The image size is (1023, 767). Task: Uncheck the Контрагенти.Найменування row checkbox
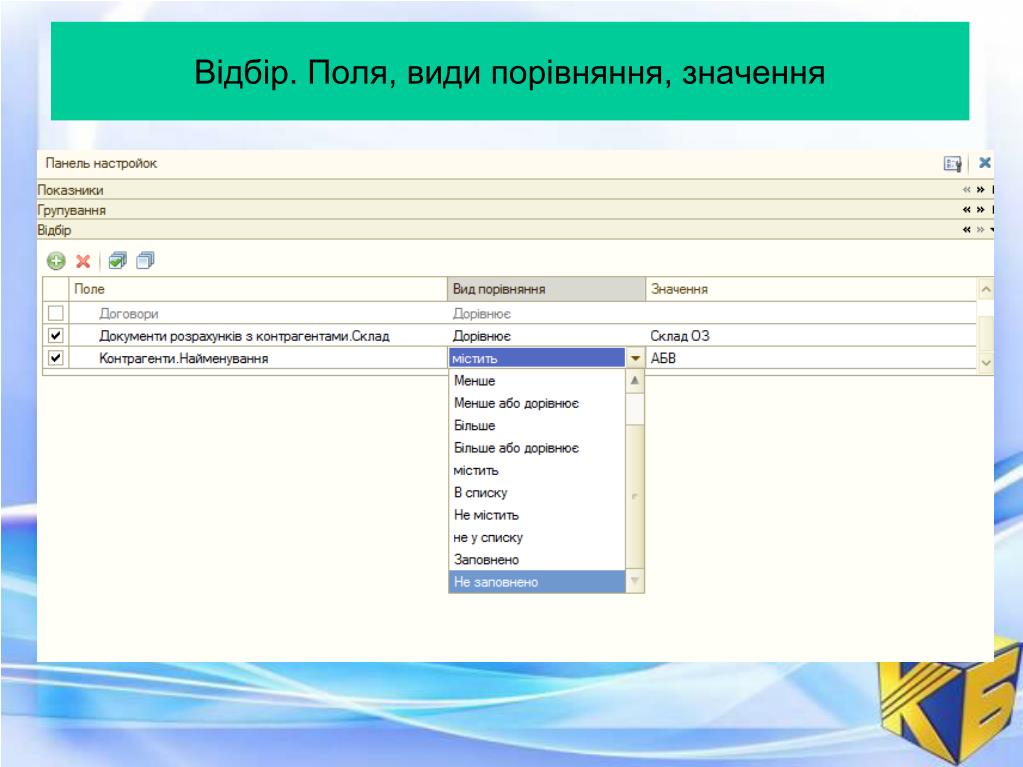click(55, 358)
